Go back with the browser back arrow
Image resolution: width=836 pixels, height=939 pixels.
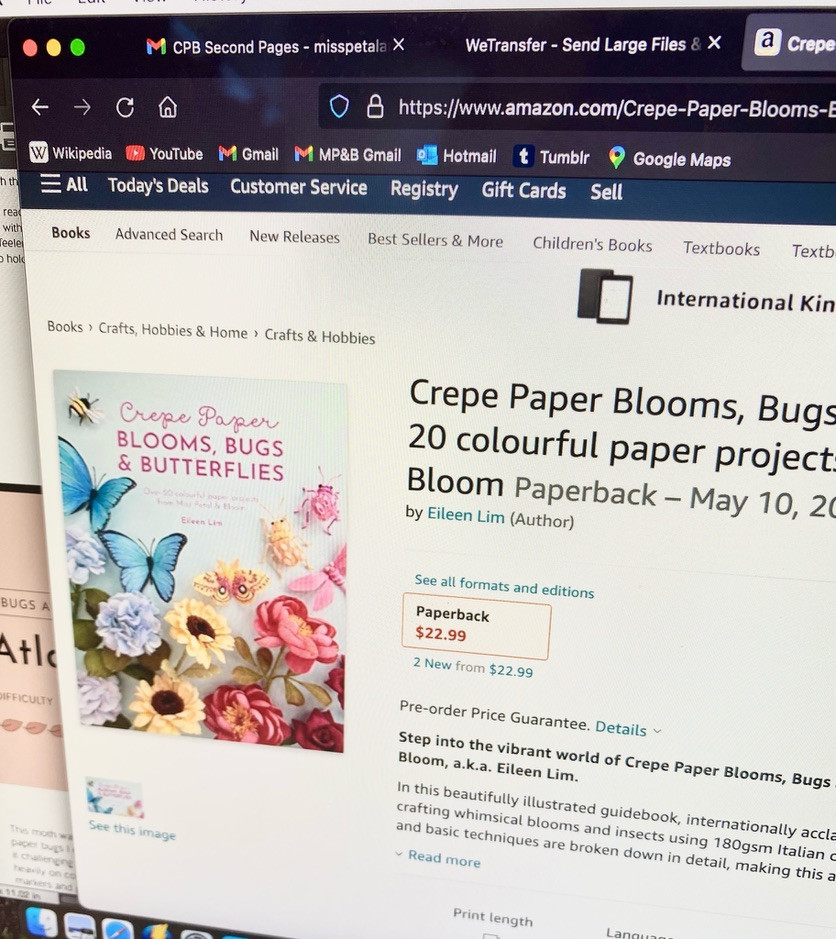(40, 107)
